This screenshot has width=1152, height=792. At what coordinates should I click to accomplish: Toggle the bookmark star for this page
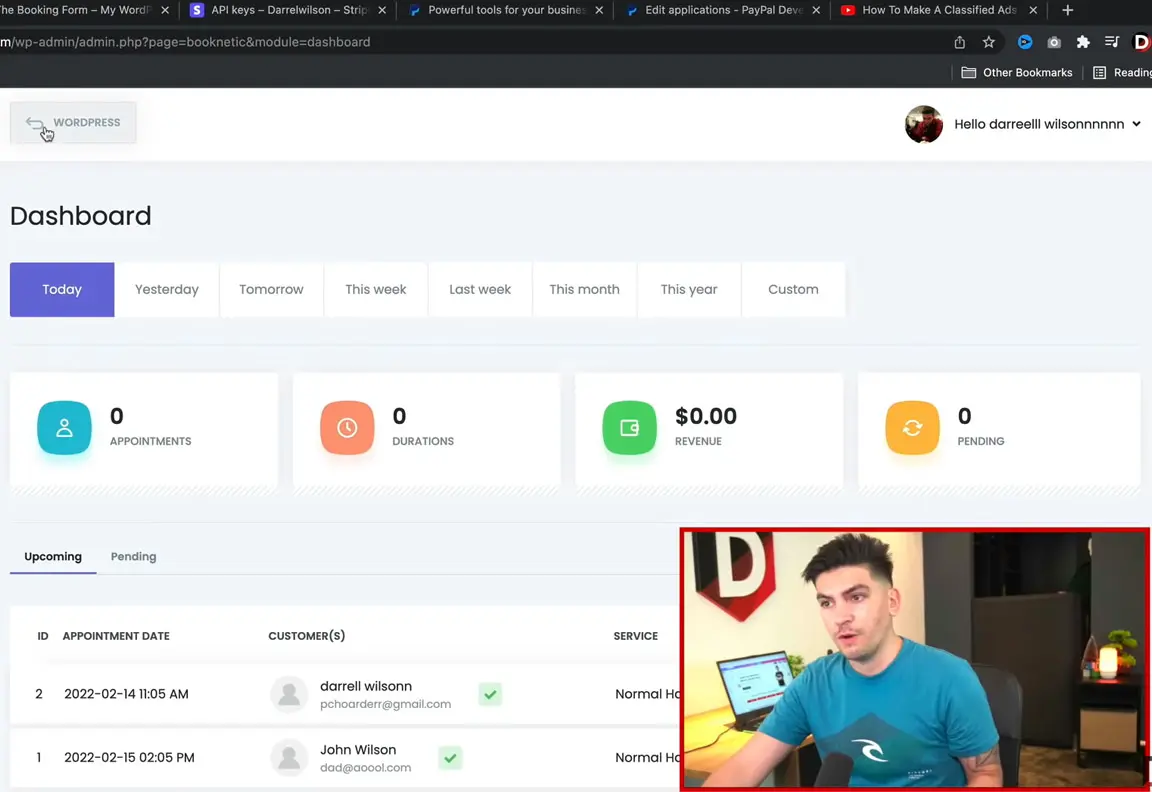[988, 42]
